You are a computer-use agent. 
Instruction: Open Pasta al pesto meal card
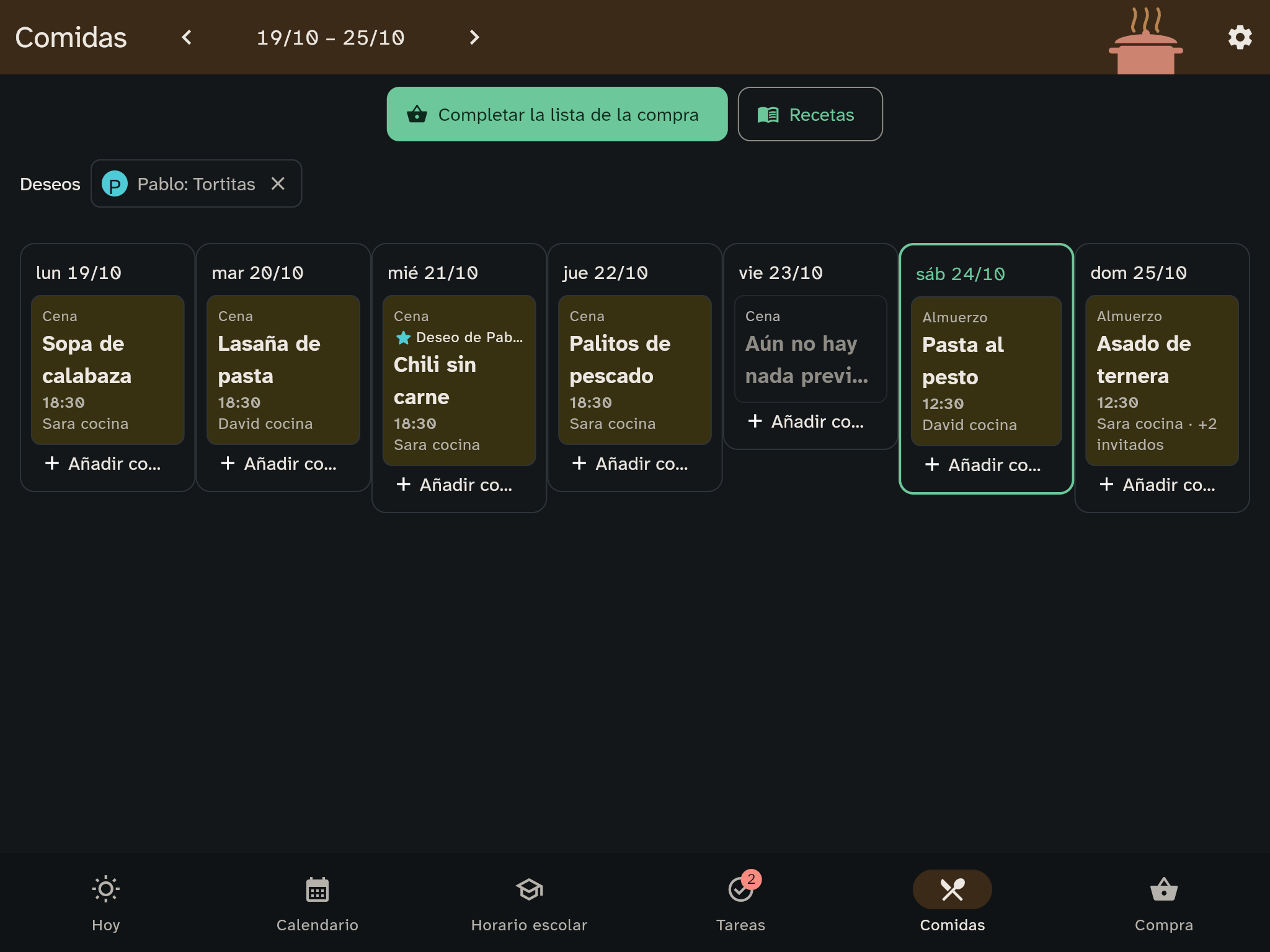pyautogui.click(x=986, y=371)
